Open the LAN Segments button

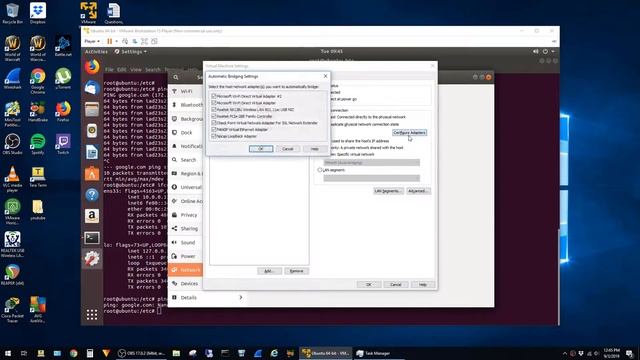click(388, 191)
